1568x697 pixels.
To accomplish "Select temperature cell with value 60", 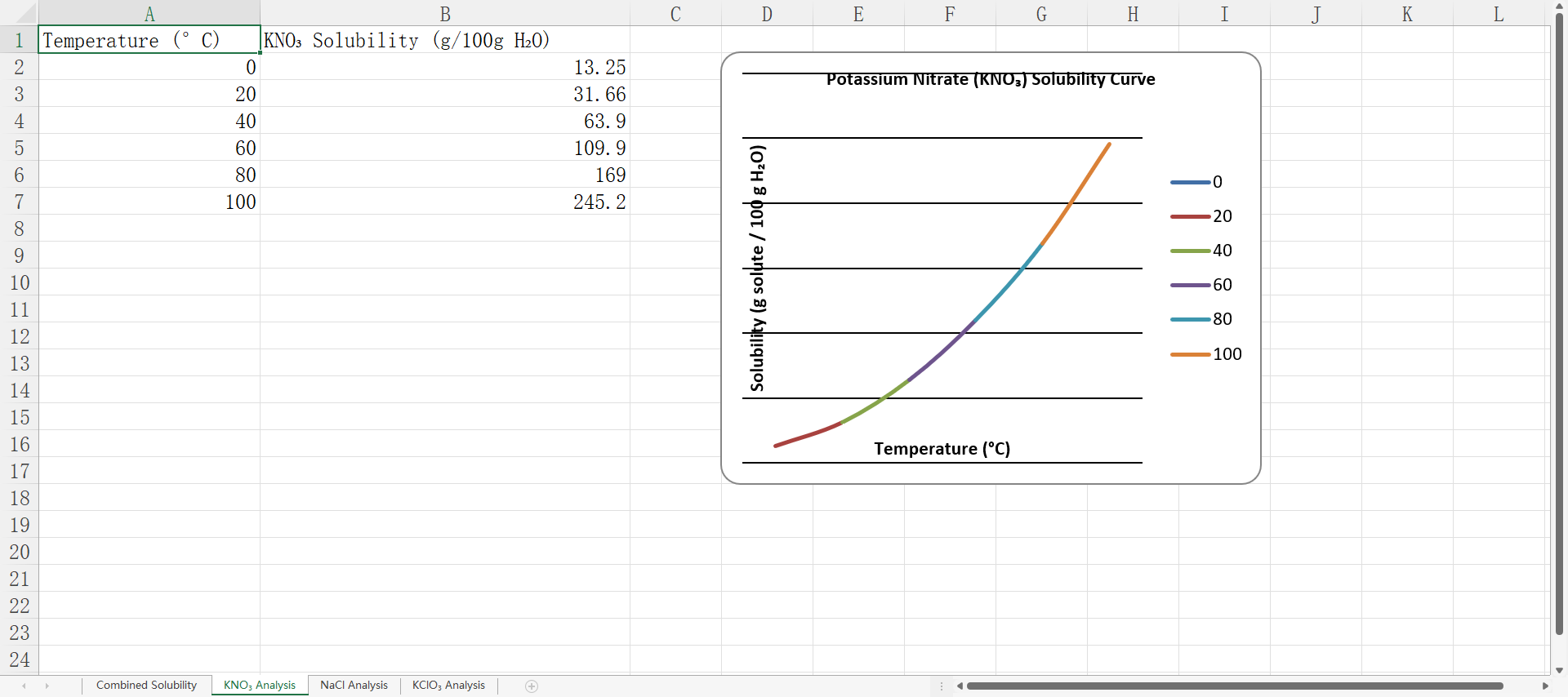I will (149, 148).
